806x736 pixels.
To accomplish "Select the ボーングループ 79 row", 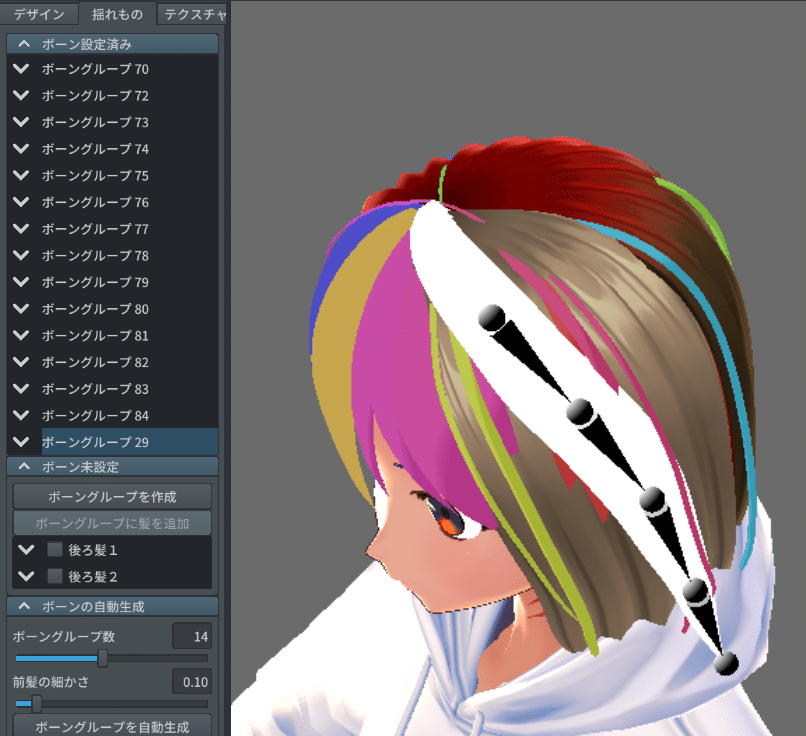I will (x=130, y=282).
